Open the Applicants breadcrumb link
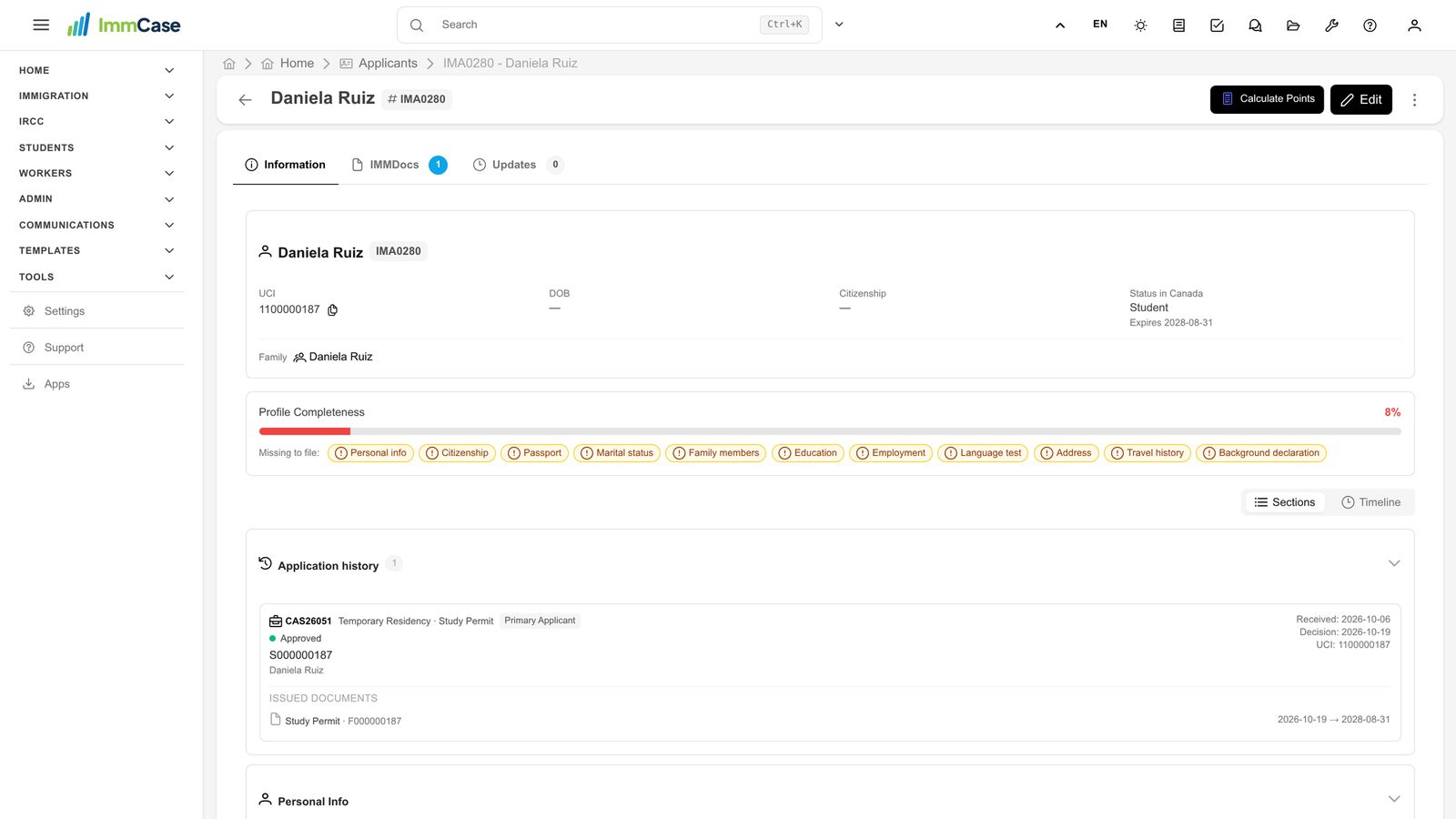The height and width of the screenshot is (819, 1456). [x=379, y=64]
